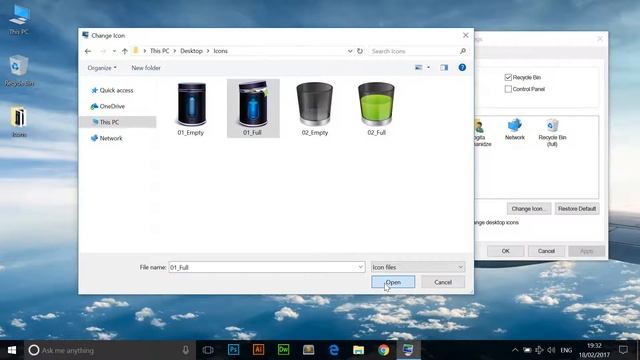The image size is (640, 360).
Task: Open Task View on taskbar
Action: point(208,350)
